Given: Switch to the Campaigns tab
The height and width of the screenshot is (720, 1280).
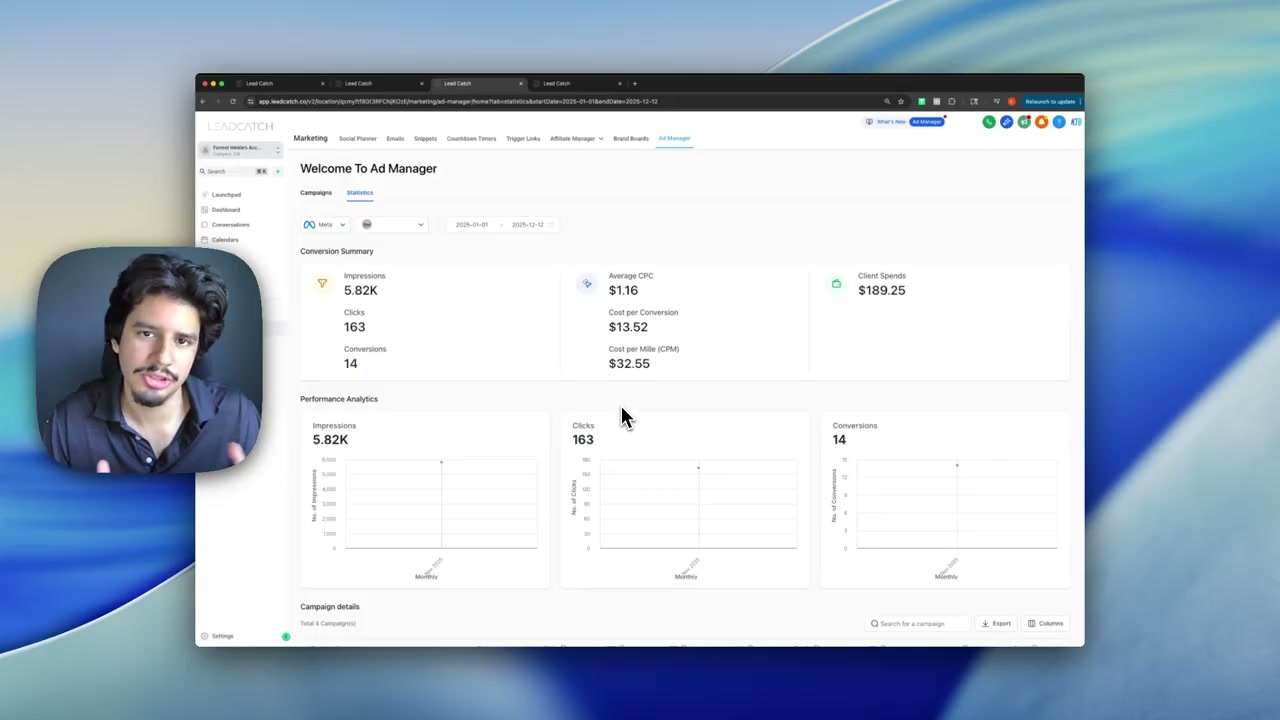Looking at the screenshot, I should [x=316, y=193].
